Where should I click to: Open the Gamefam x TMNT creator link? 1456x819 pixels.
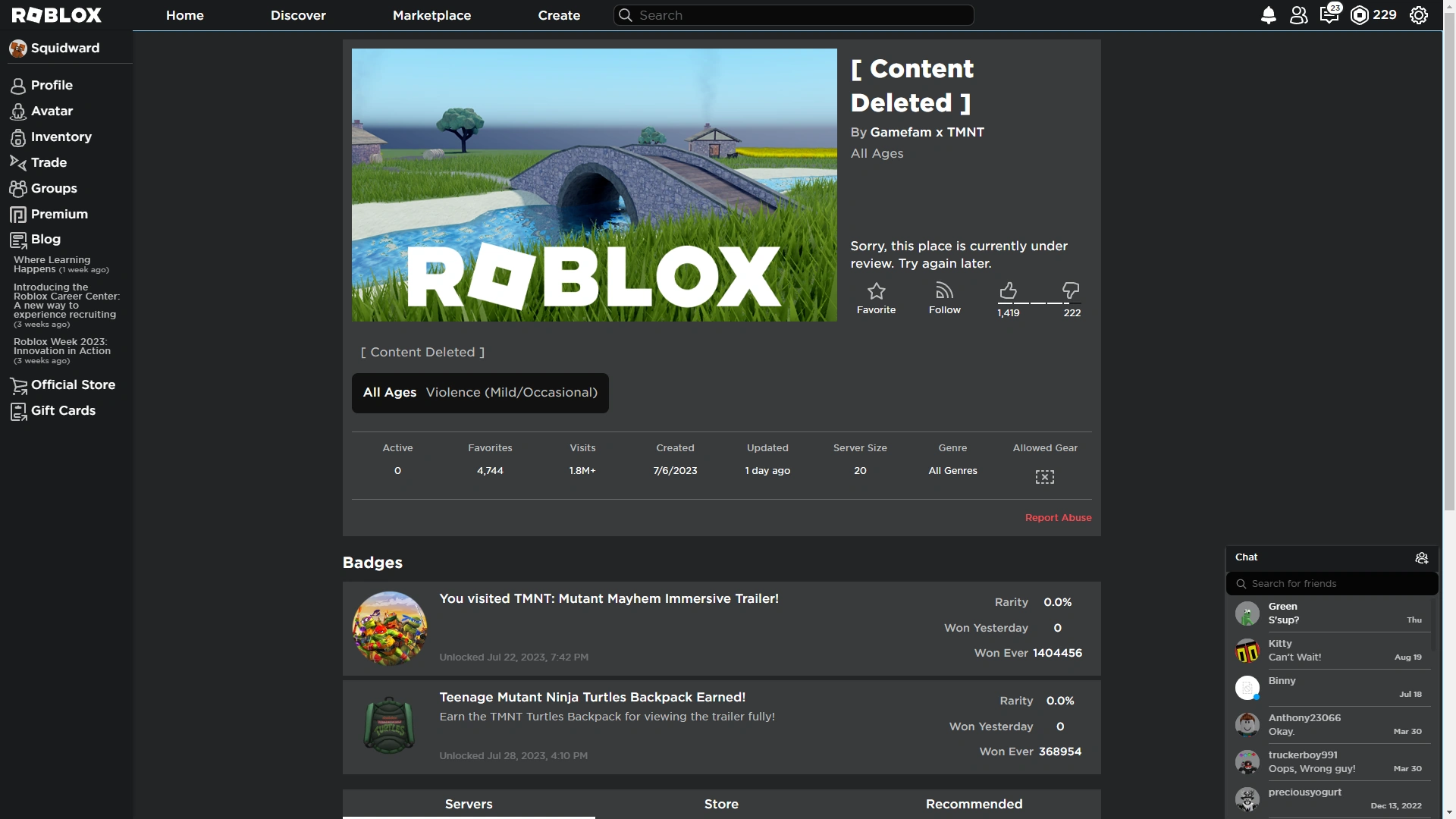coord(927,132)
